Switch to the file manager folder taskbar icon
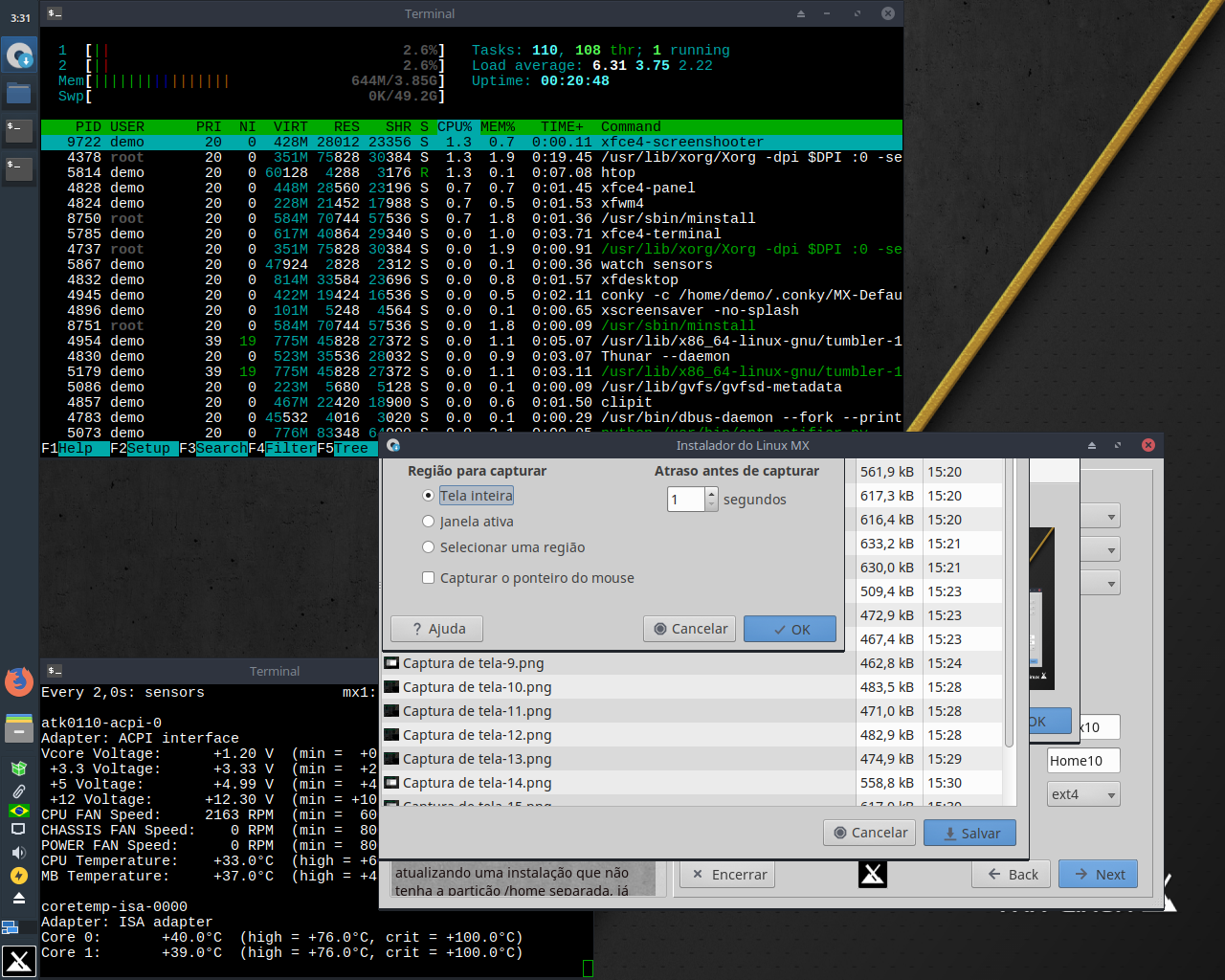This screenshot has width=1225, height=980. 19,93
